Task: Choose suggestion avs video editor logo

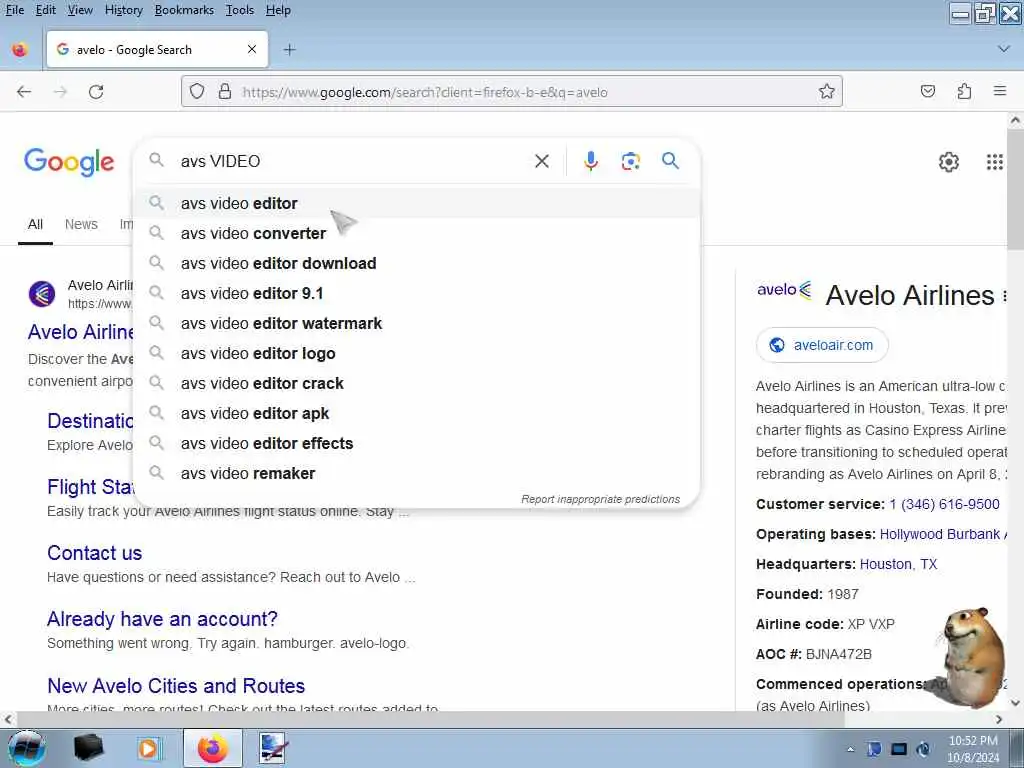Action: pos(417,353)
